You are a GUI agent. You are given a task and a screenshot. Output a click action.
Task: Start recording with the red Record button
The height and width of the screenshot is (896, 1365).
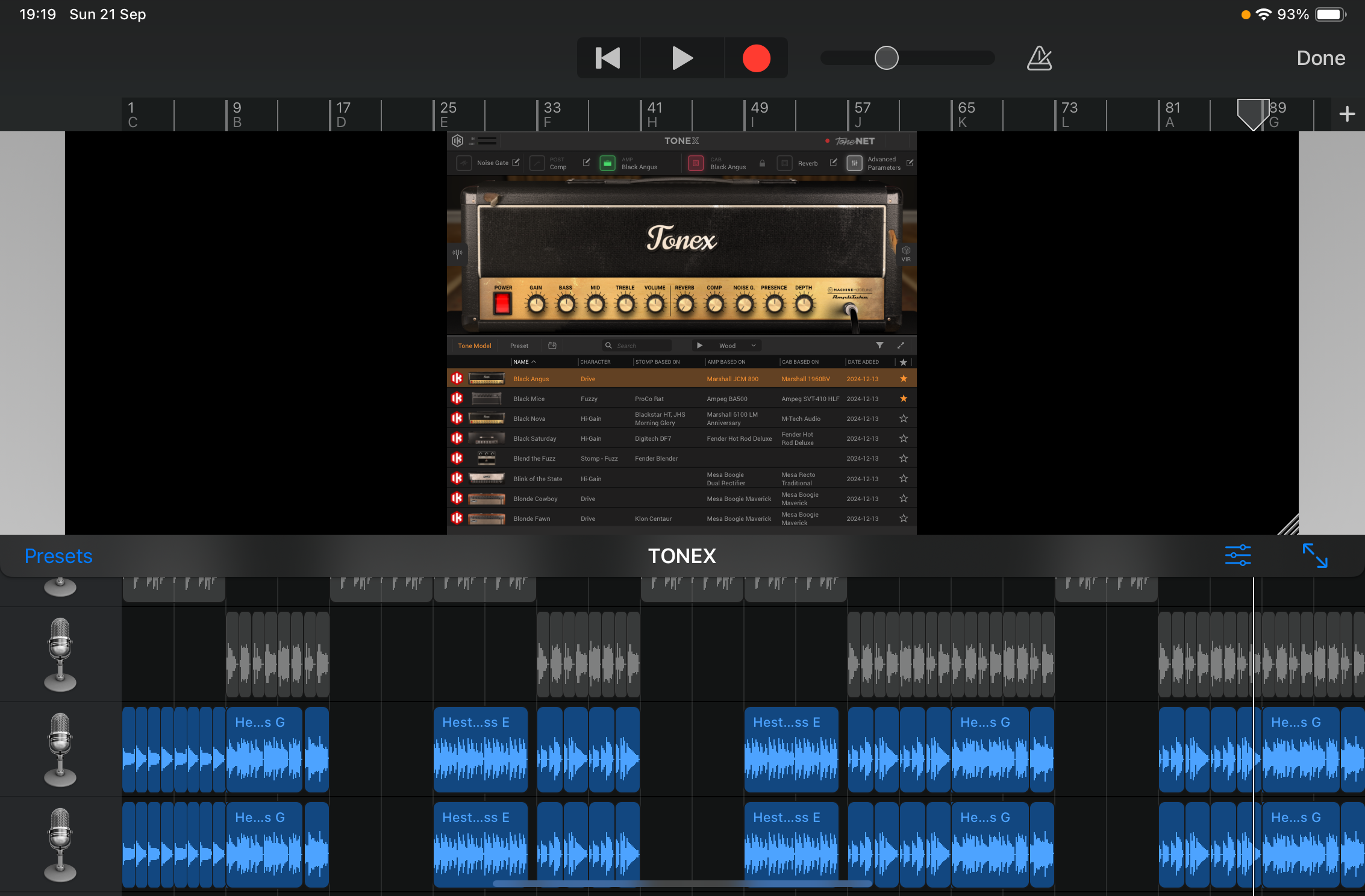click(756, 58)
